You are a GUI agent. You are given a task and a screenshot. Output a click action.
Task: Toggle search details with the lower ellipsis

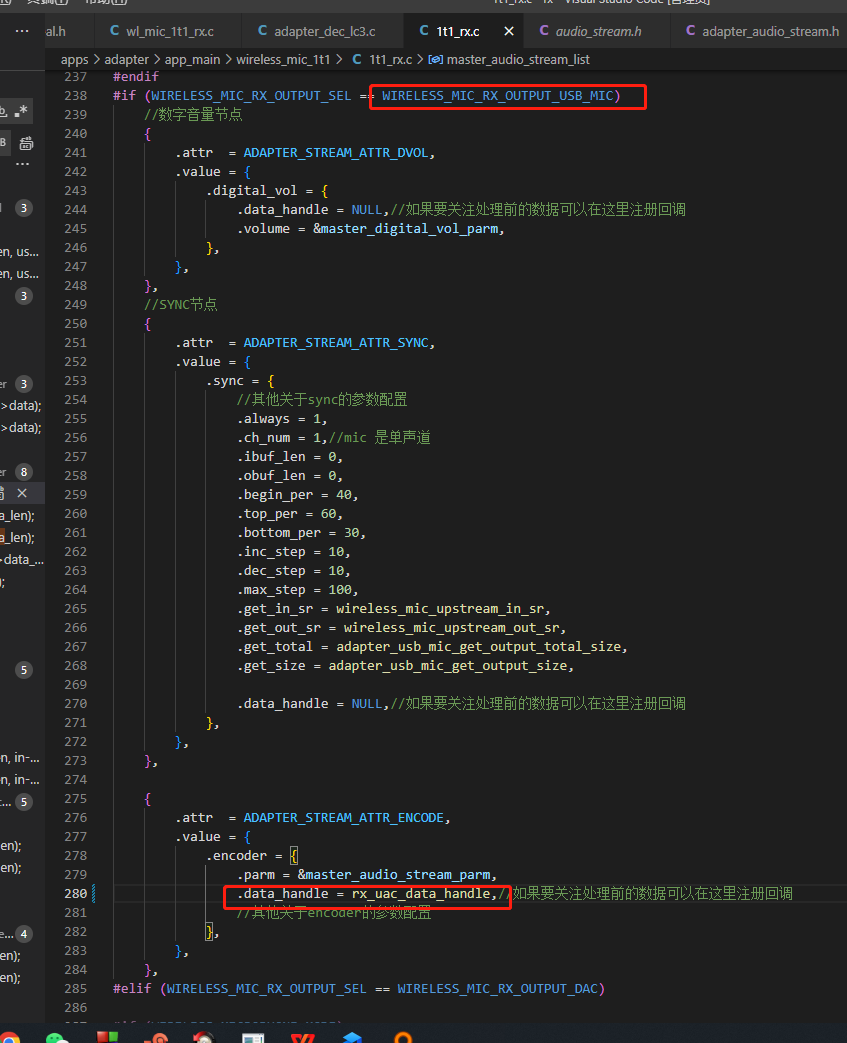23,164
